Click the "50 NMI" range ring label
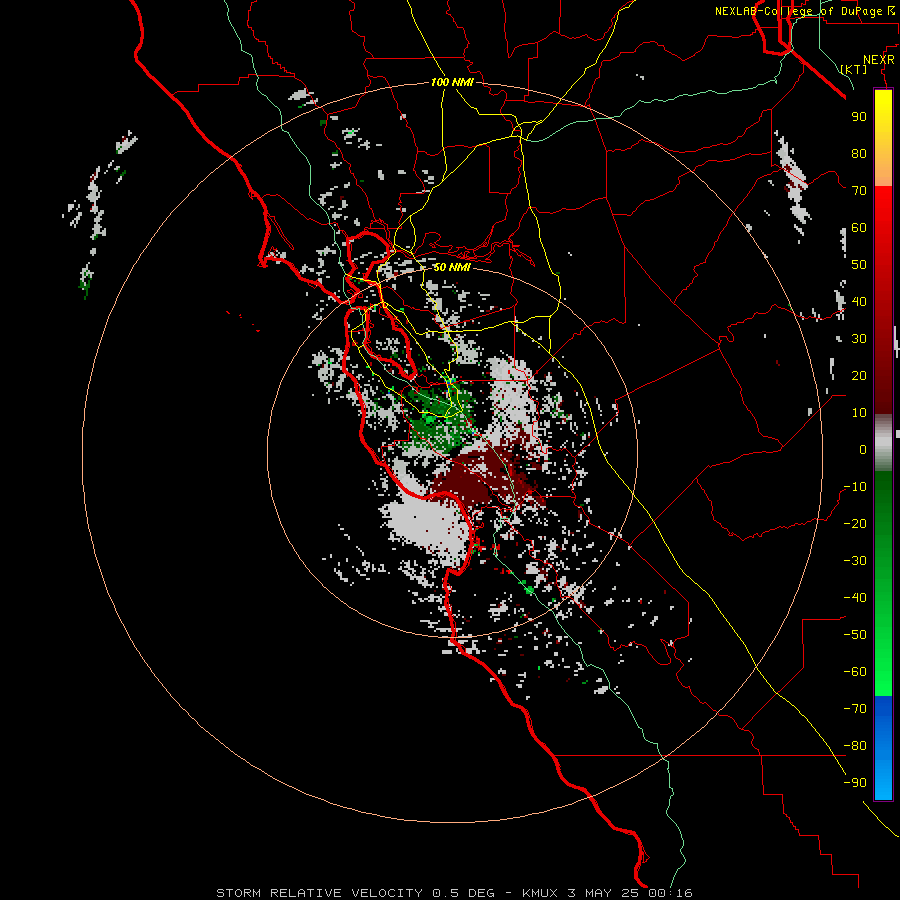 (452, 267)
